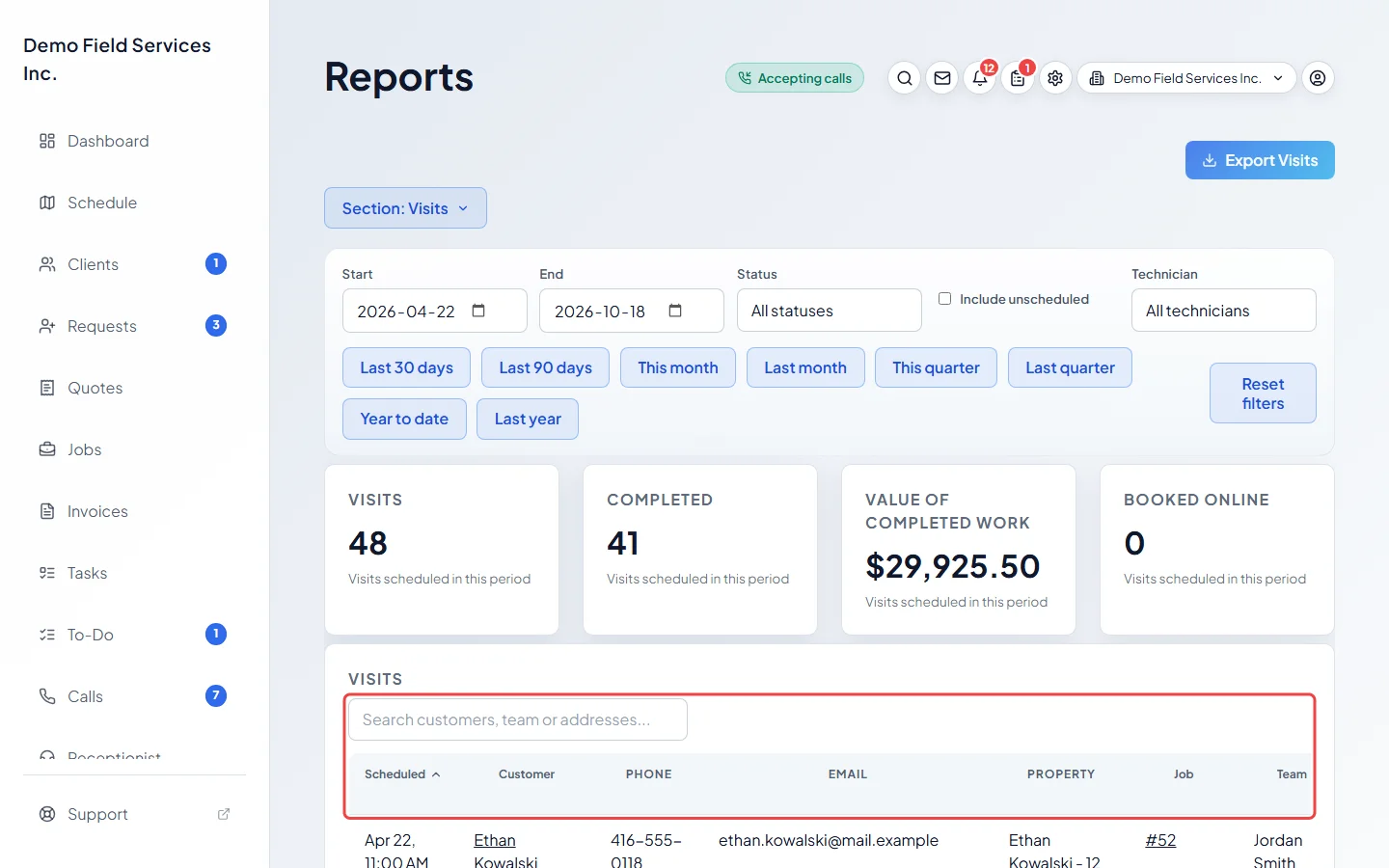
Task: Click the visits search input field
Action: (x=518, y=719)
